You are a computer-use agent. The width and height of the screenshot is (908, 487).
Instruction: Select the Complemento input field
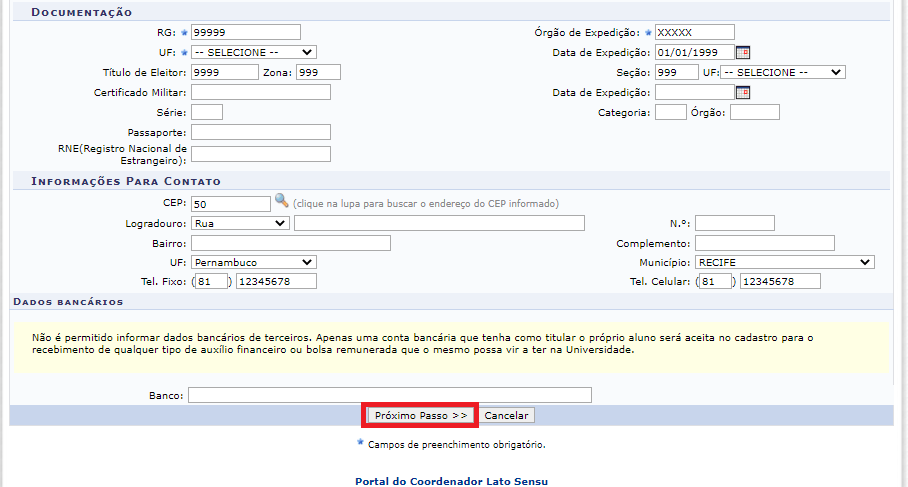coord(764,243)
